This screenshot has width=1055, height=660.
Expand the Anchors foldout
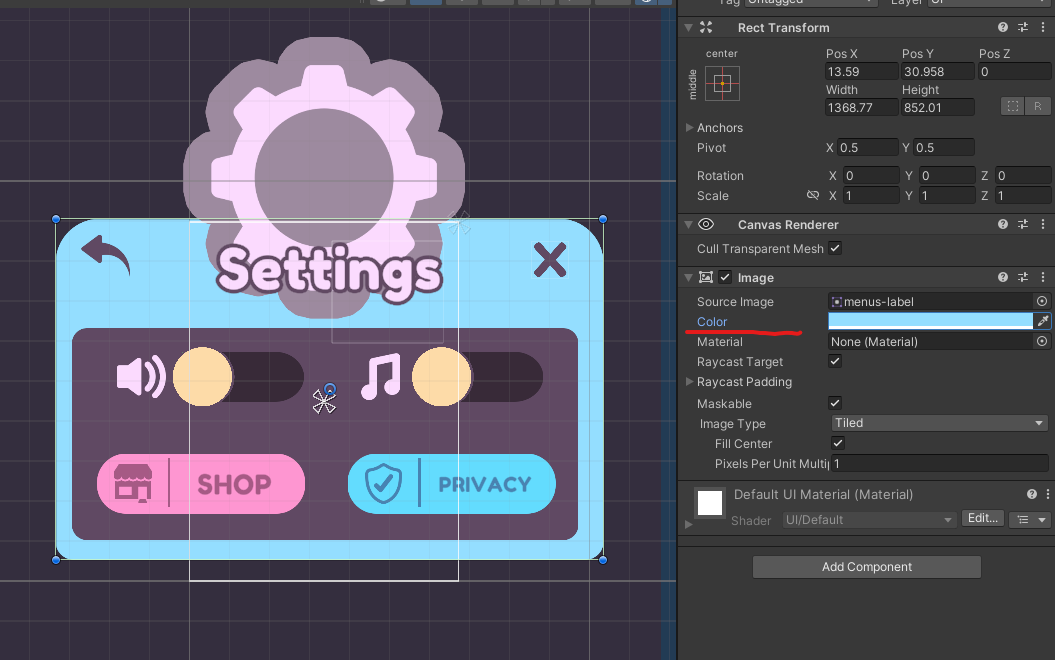(690, 128)
